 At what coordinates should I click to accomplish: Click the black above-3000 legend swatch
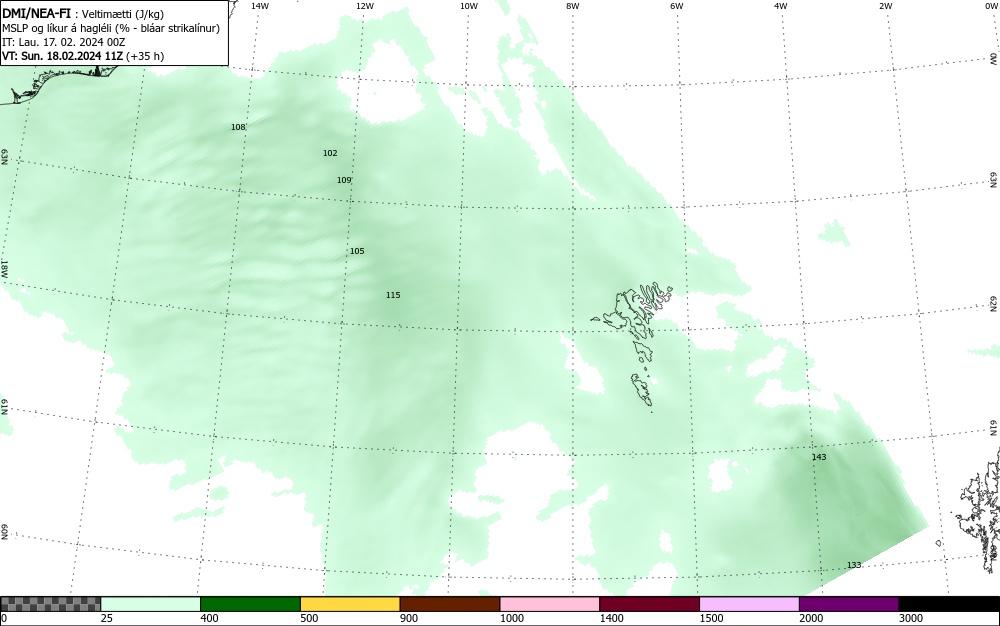click(949, 604)
